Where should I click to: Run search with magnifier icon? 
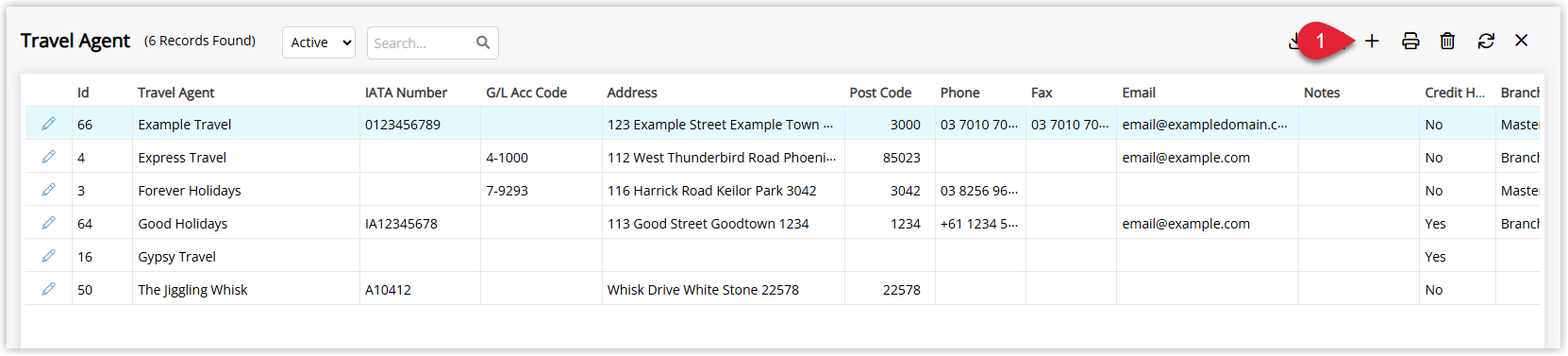[x=483, y=42]
